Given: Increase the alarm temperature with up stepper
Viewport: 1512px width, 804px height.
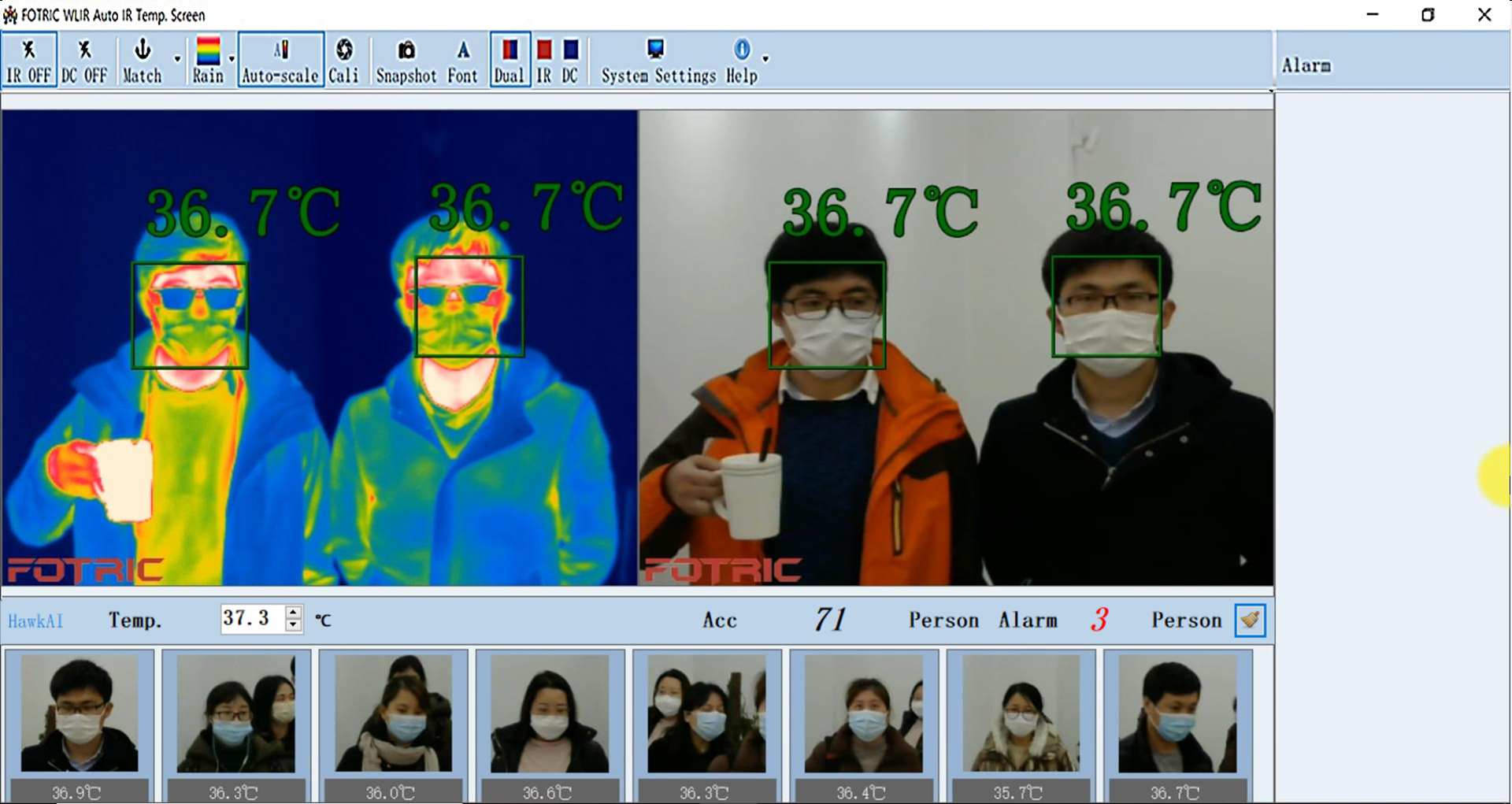Looking at the screenshot, I should (x=294, y=612).
